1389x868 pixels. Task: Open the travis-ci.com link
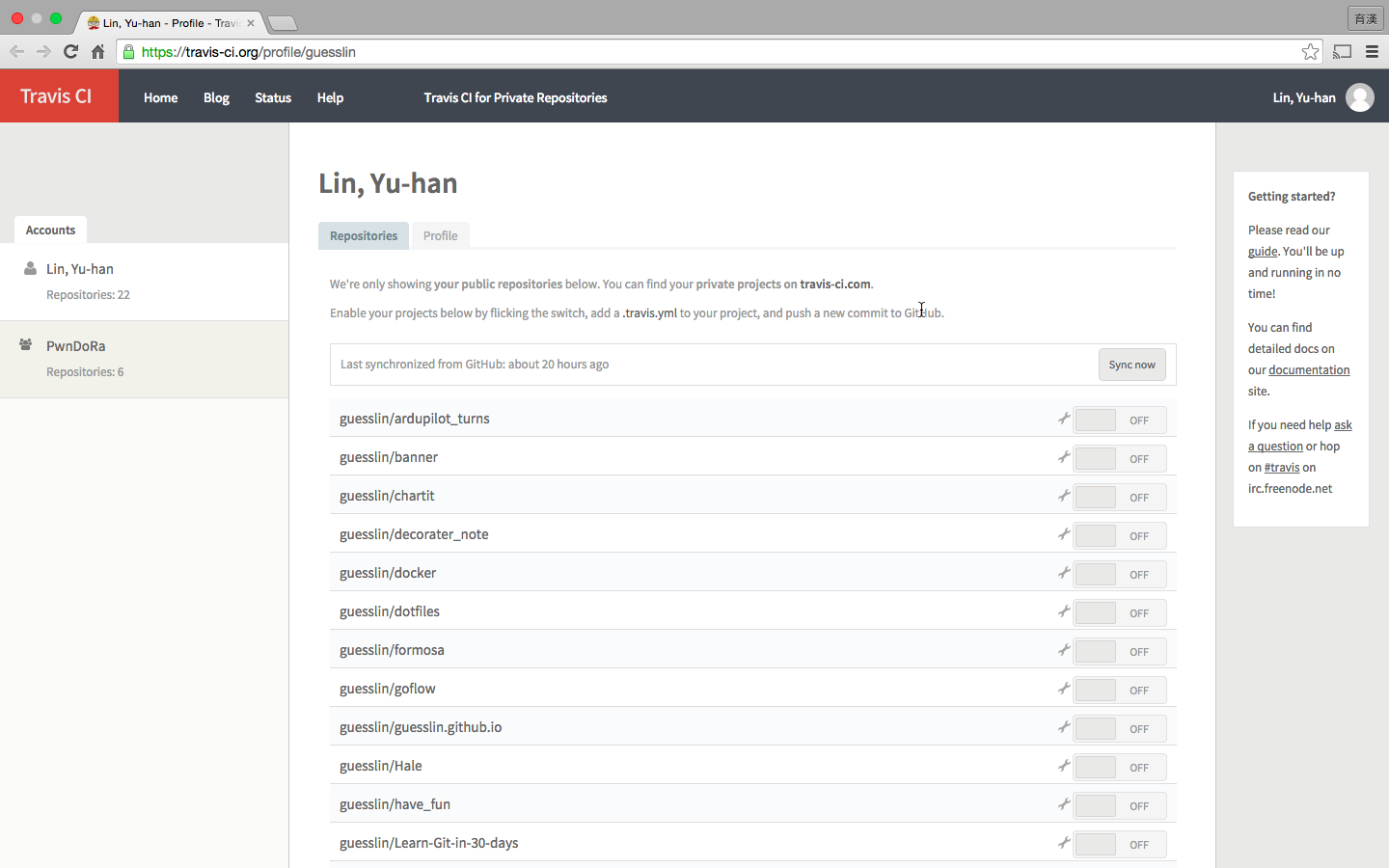(x=835, y=284)
